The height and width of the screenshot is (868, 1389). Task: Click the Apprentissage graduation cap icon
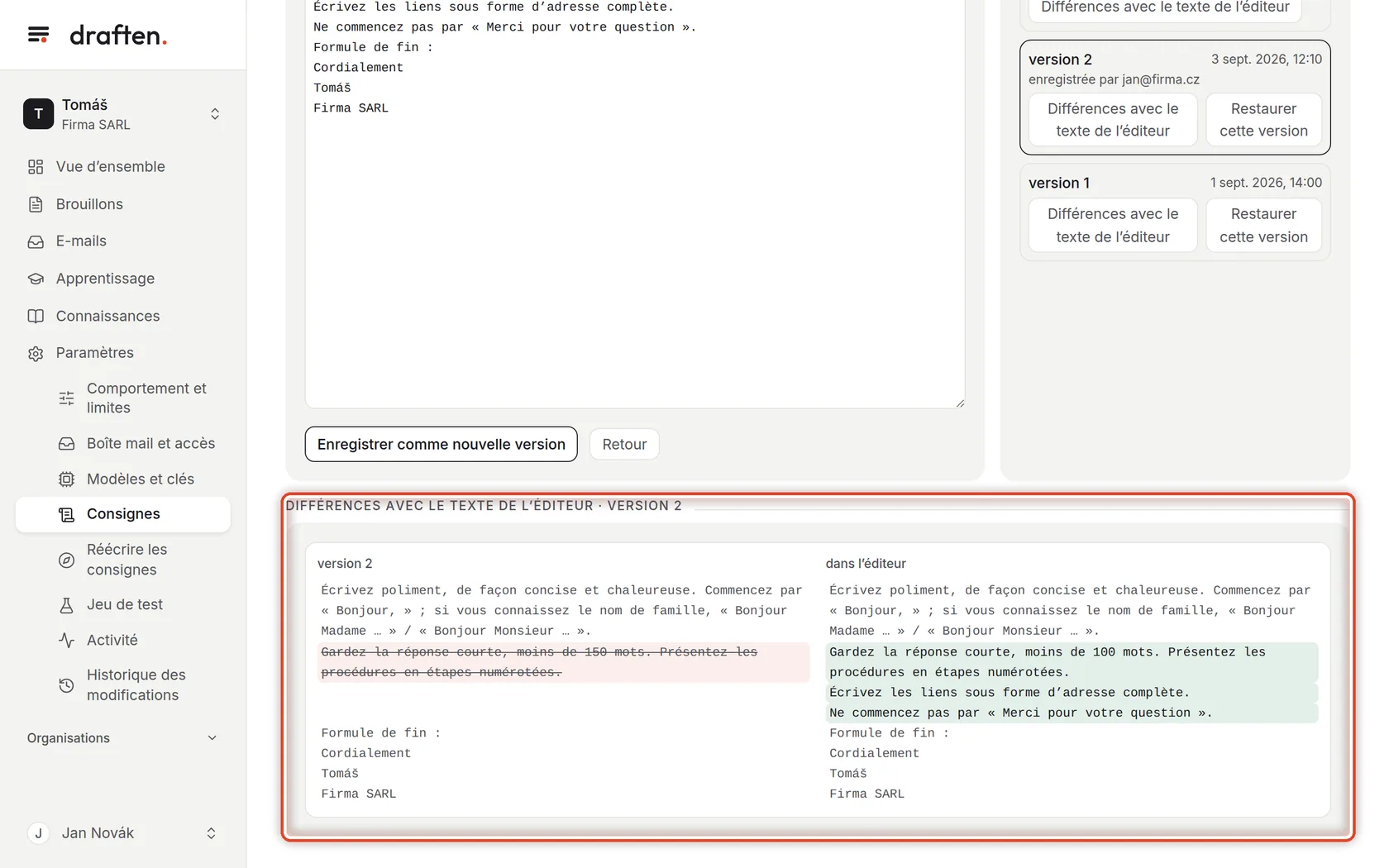click(36, 279)
